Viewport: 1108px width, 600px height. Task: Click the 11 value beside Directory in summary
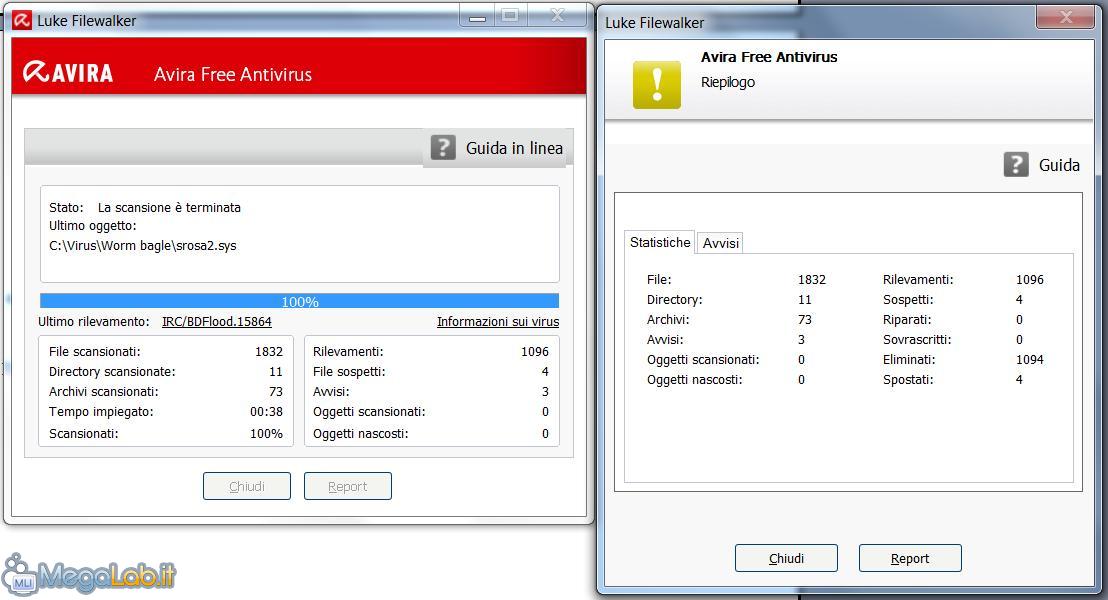805,300
